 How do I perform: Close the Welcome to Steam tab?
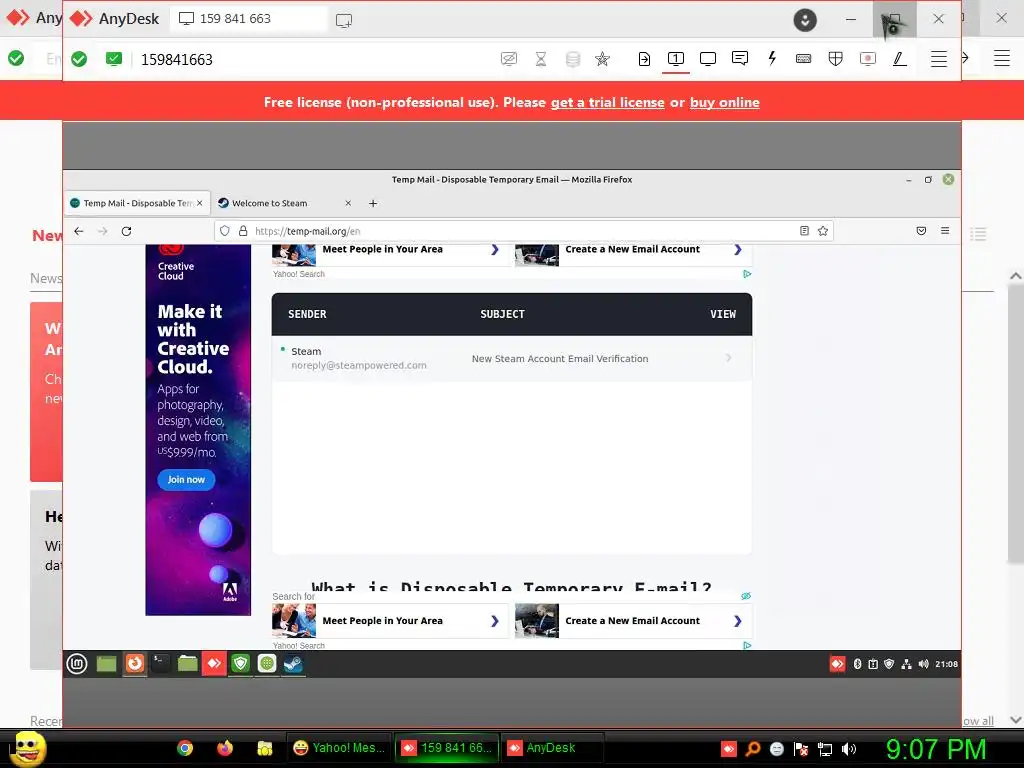click(348, 203)
